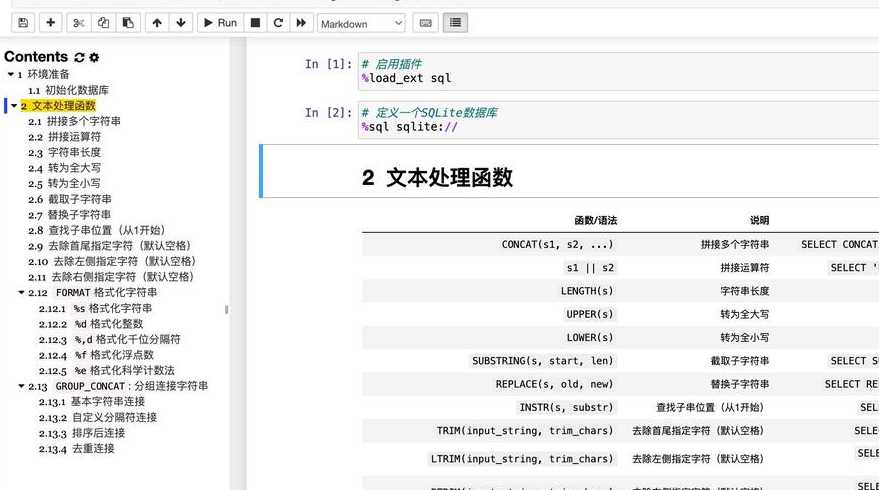Open 2.7 替换子字符串 in contents
The image size is (879, 490).
click(70, 215)
